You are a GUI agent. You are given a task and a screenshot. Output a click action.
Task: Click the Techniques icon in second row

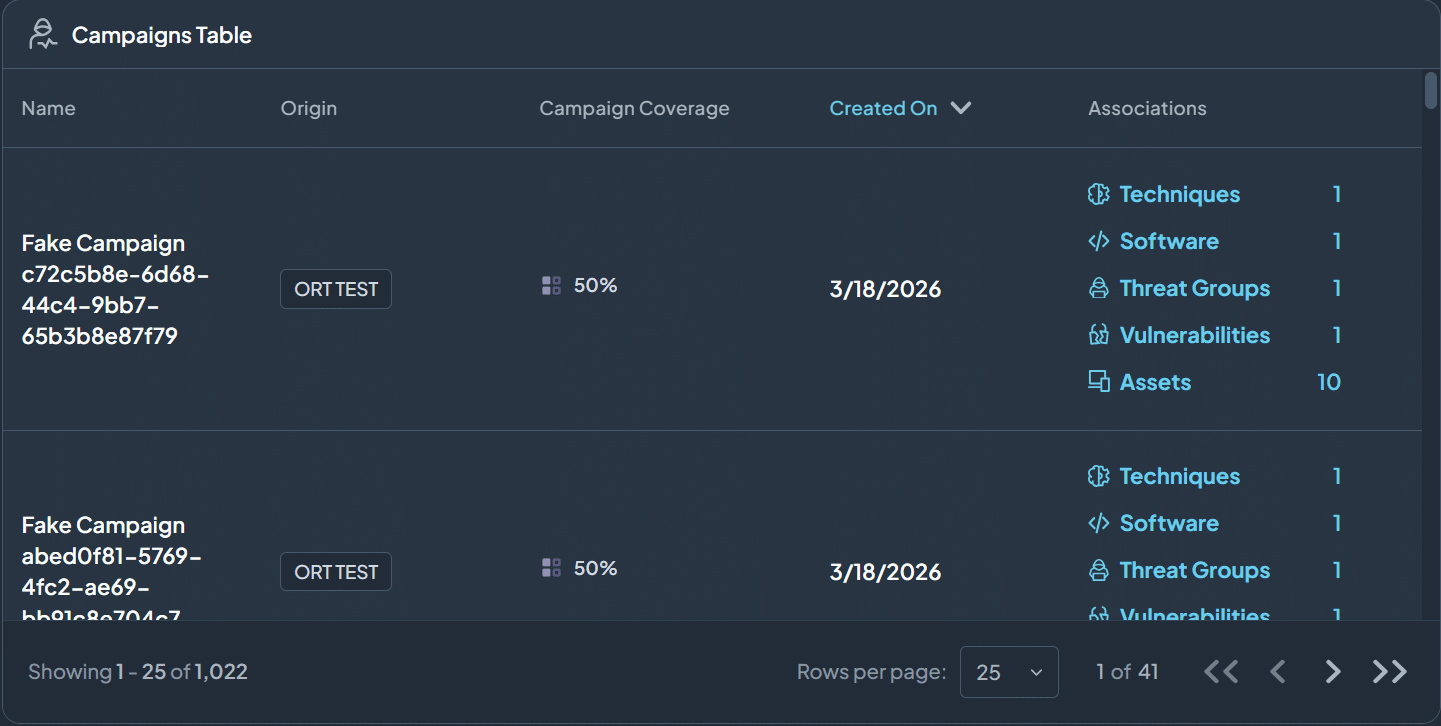point(1098,476)
